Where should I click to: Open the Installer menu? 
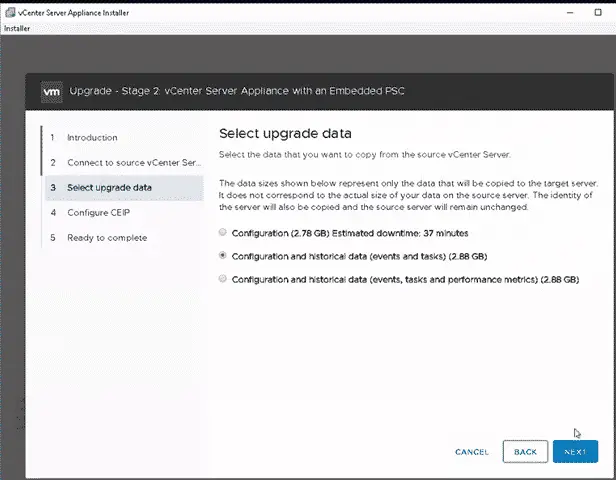coord(17,28)
